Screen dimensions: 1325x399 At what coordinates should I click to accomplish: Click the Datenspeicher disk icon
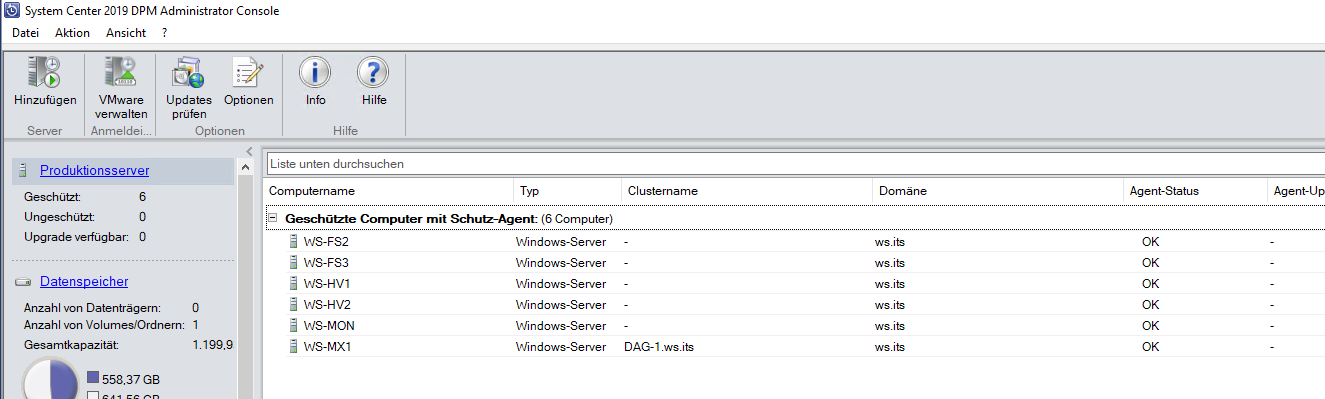coord(24,282)
